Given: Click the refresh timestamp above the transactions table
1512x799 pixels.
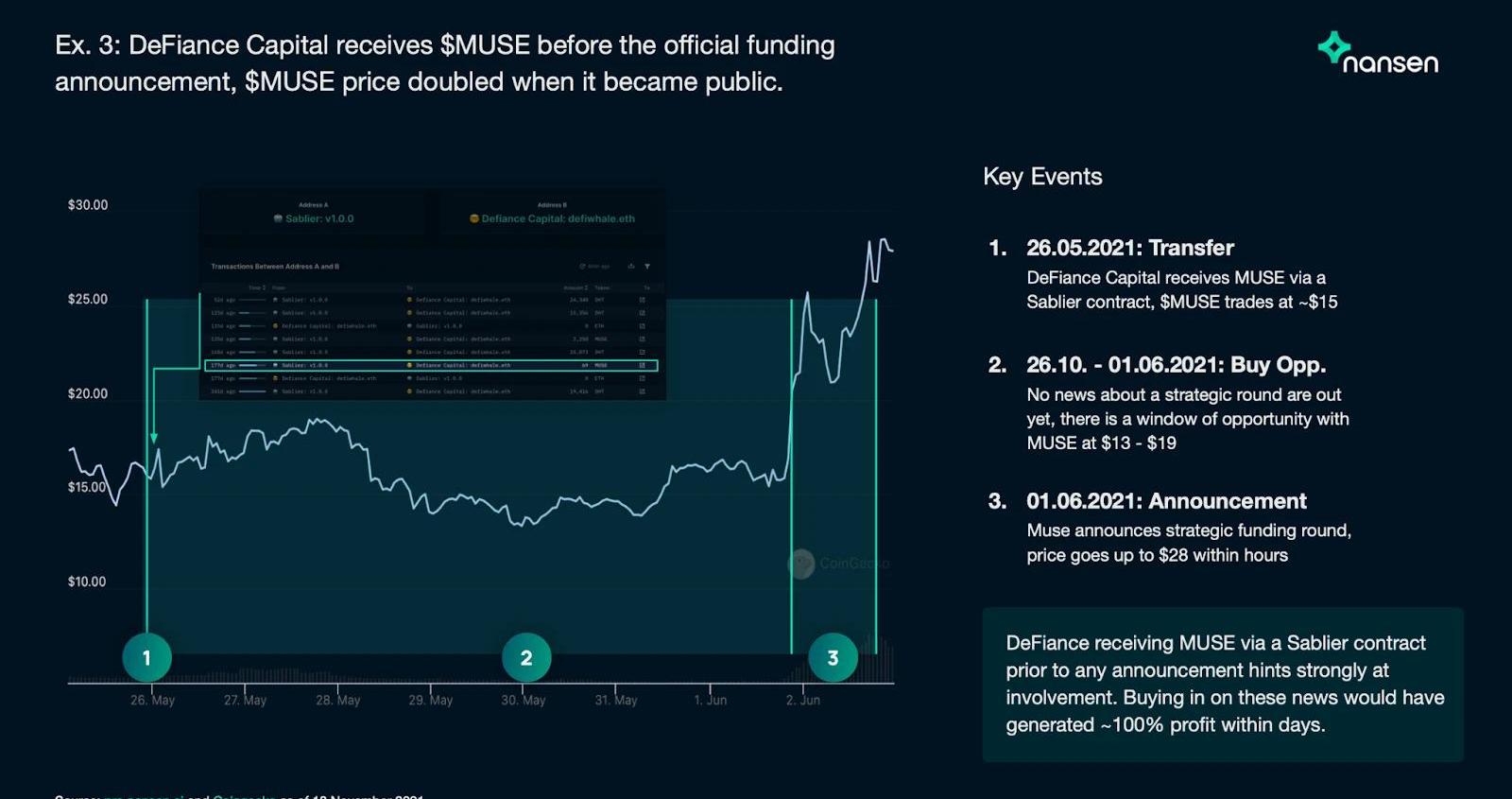Looking at the screenshot, I should (595, 267).
